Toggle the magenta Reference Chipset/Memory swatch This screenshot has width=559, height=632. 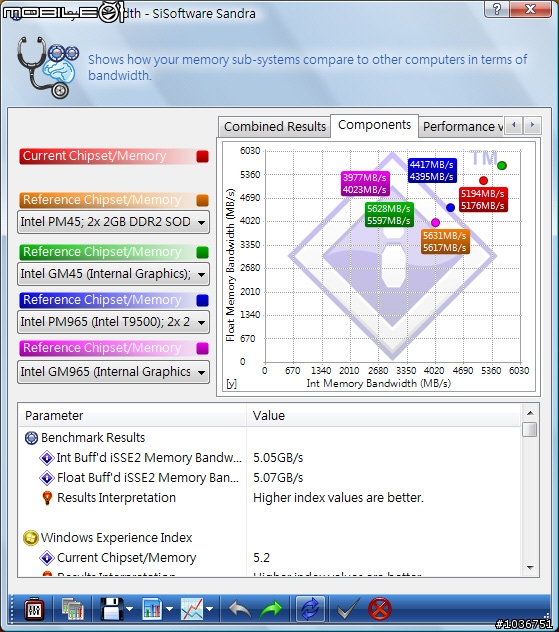coord(202,348)
